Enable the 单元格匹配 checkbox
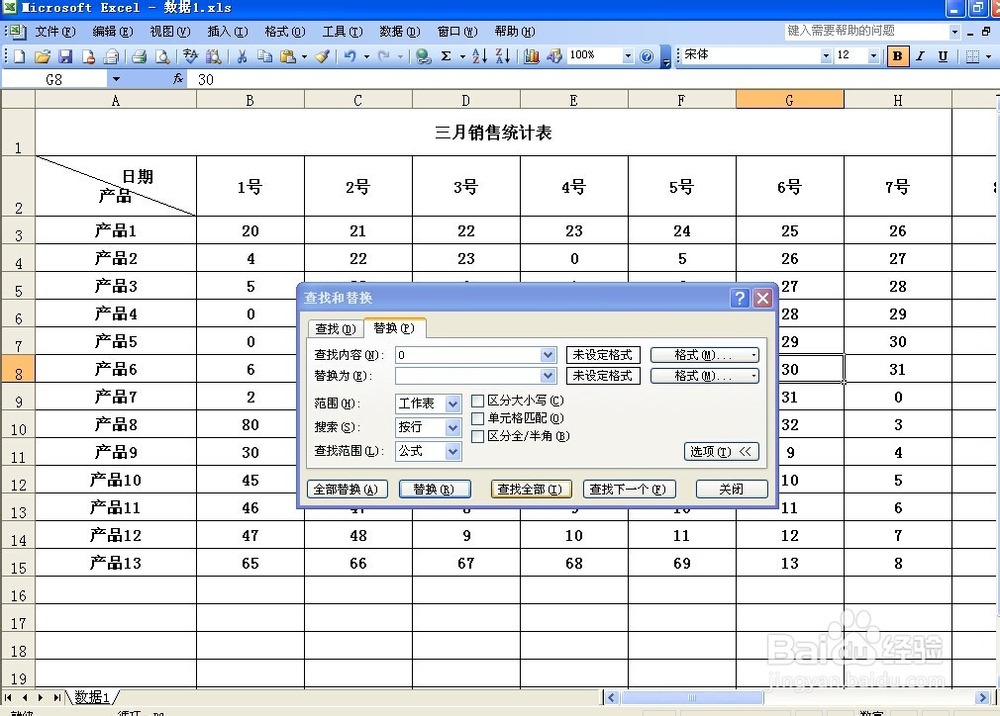The image size is (1000, 716). pos(477,418)
